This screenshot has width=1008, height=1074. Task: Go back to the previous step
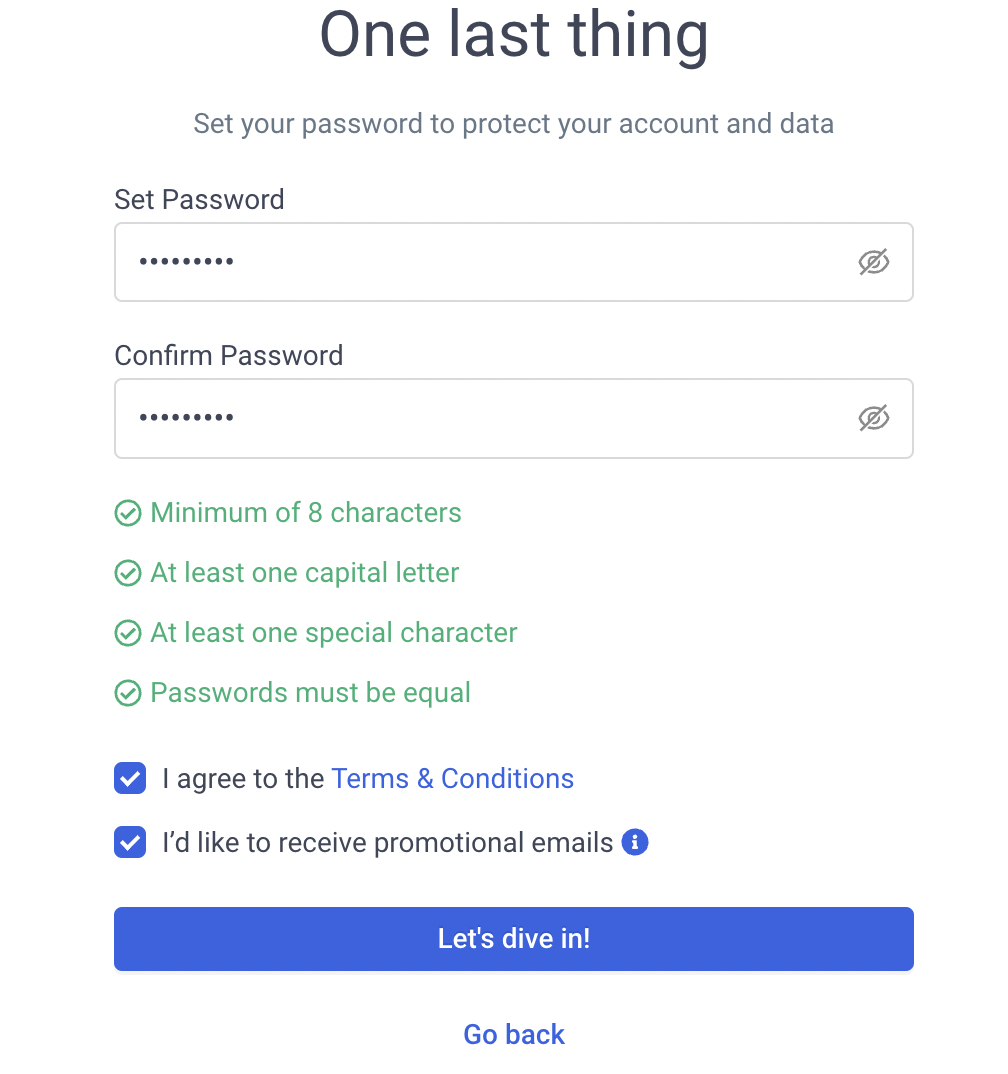click(514, 1034)
